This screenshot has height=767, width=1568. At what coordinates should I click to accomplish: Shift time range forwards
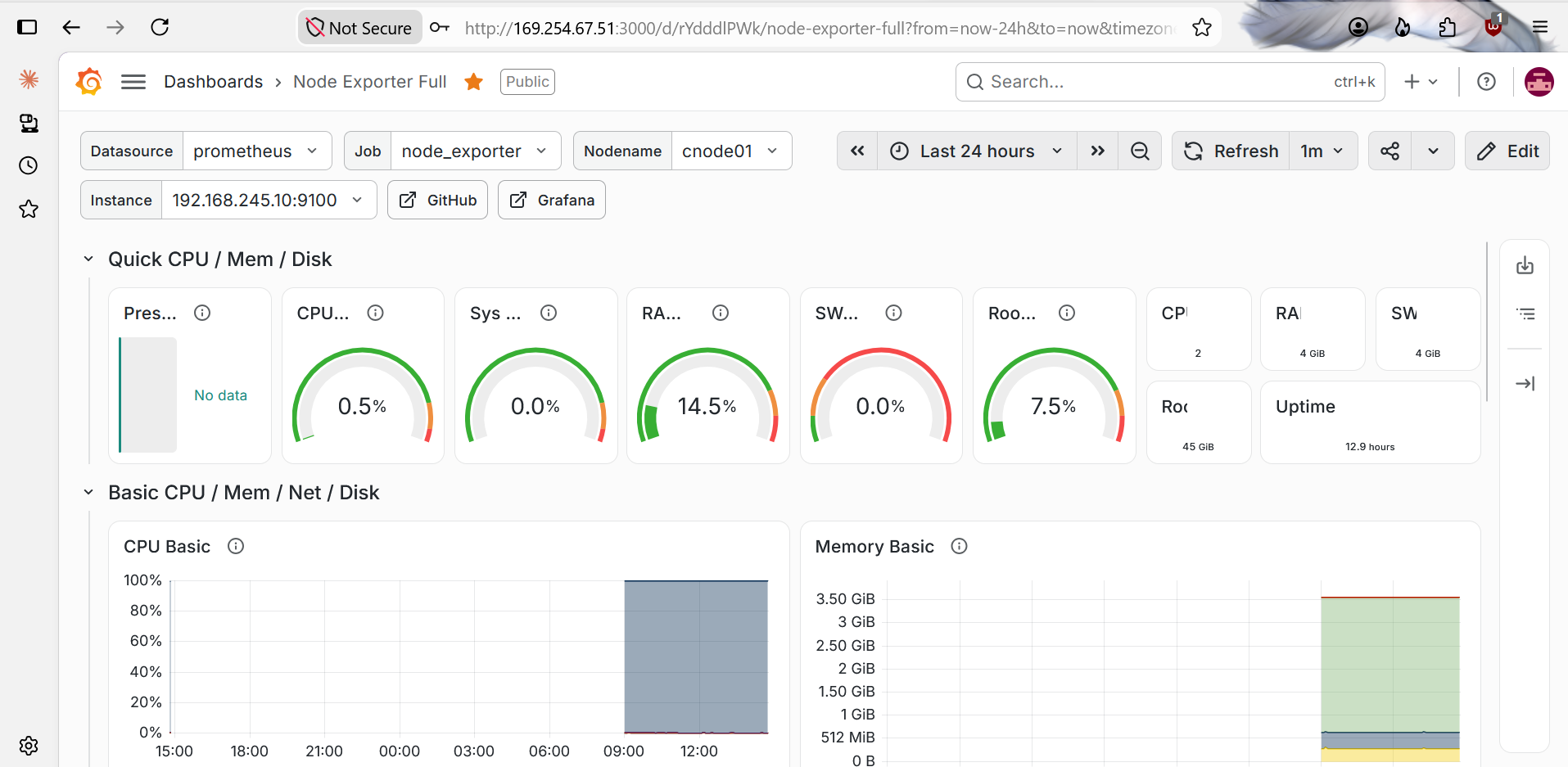[1098, 151]
